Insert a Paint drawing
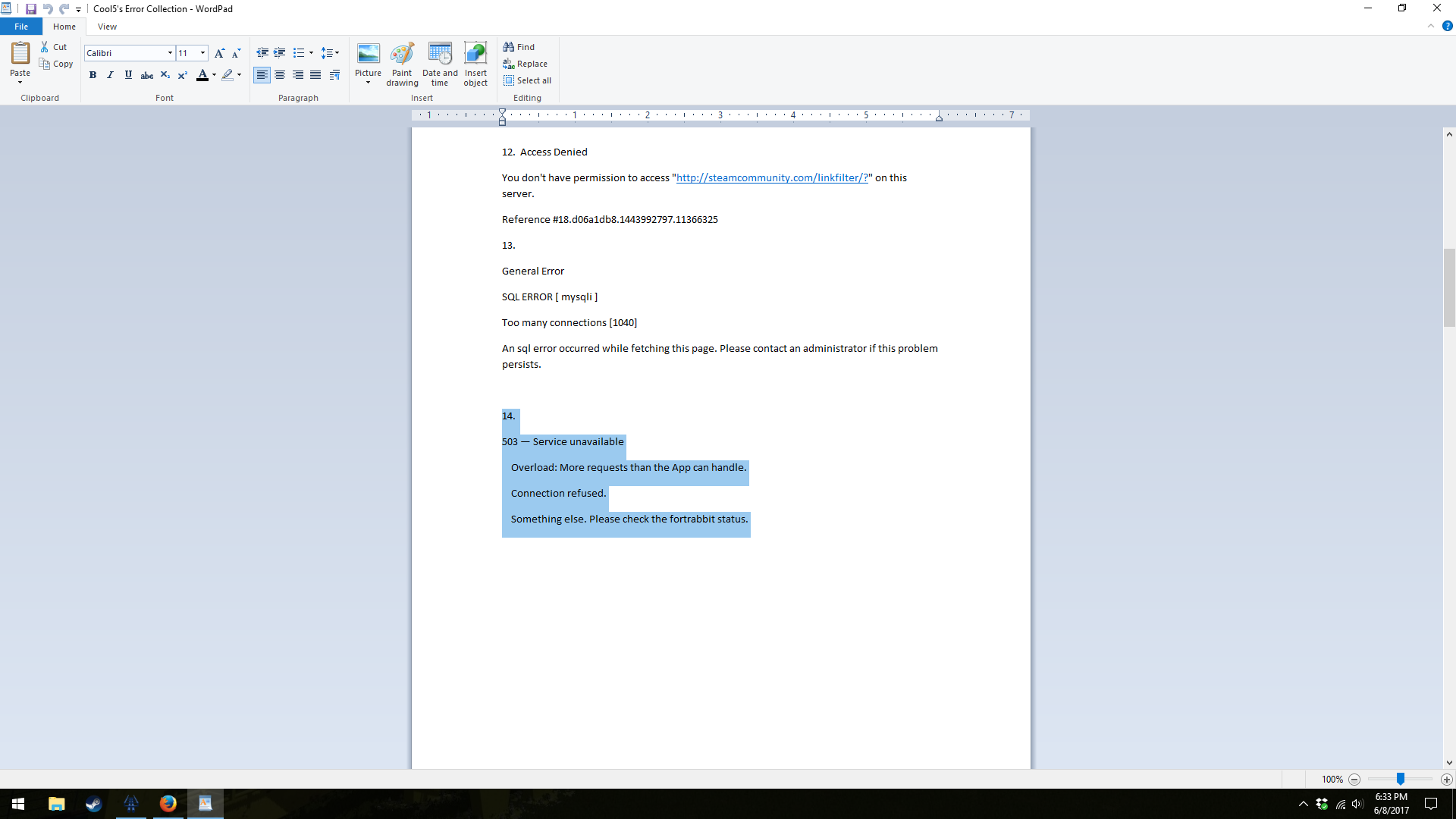This screenshot has height=819, width=1456. tap(402, 64)
